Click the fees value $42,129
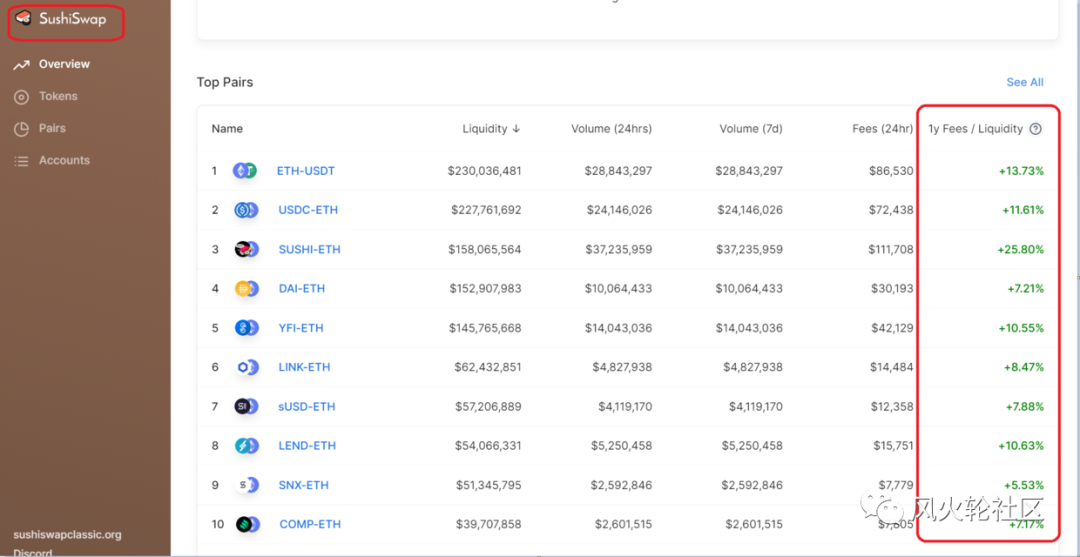Image resolution: width=1080 pixels, height=557 pixels. (891, 328)
